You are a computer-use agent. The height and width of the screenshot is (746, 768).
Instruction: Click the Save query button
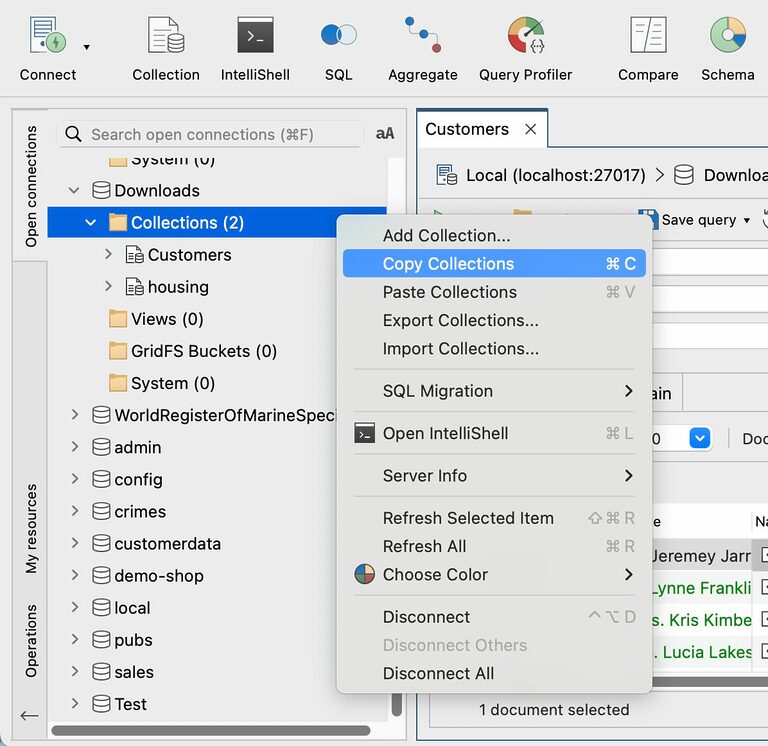tap(690, 220)
